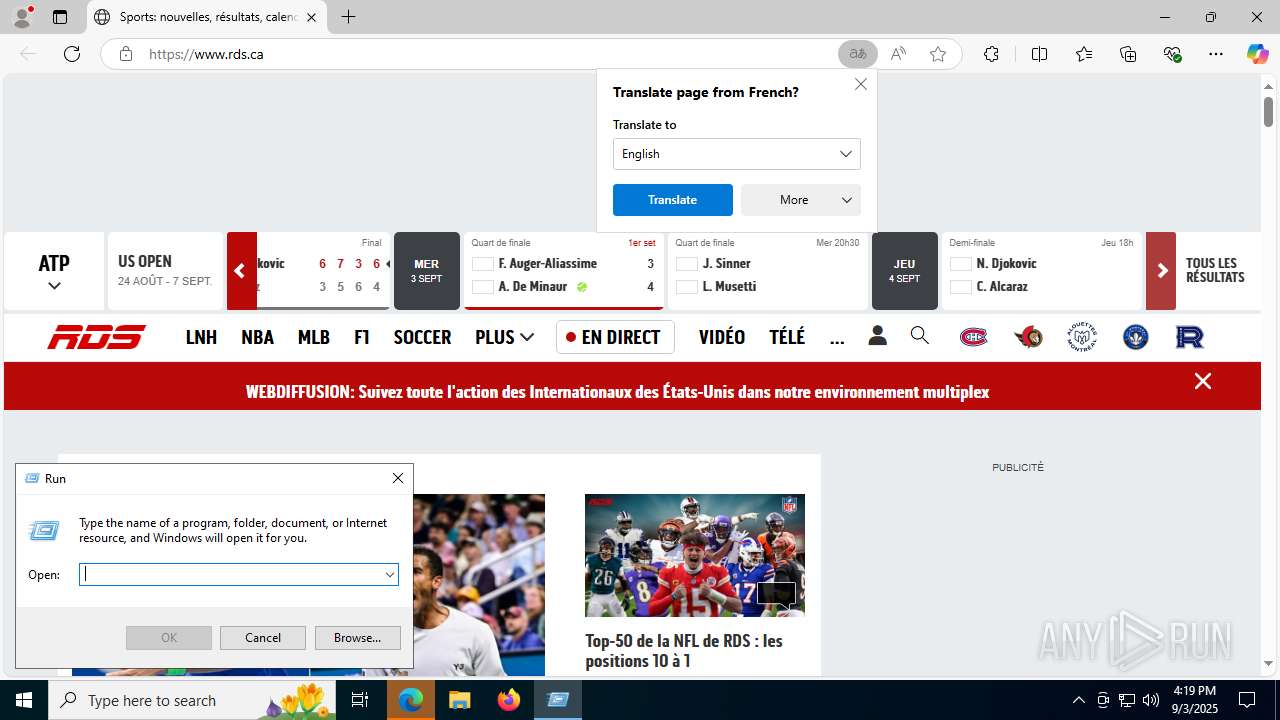The height and width of the screenshot is (720, 1280).
Task: Open the Translate to language dropdown
Action: tap(737, 154)
